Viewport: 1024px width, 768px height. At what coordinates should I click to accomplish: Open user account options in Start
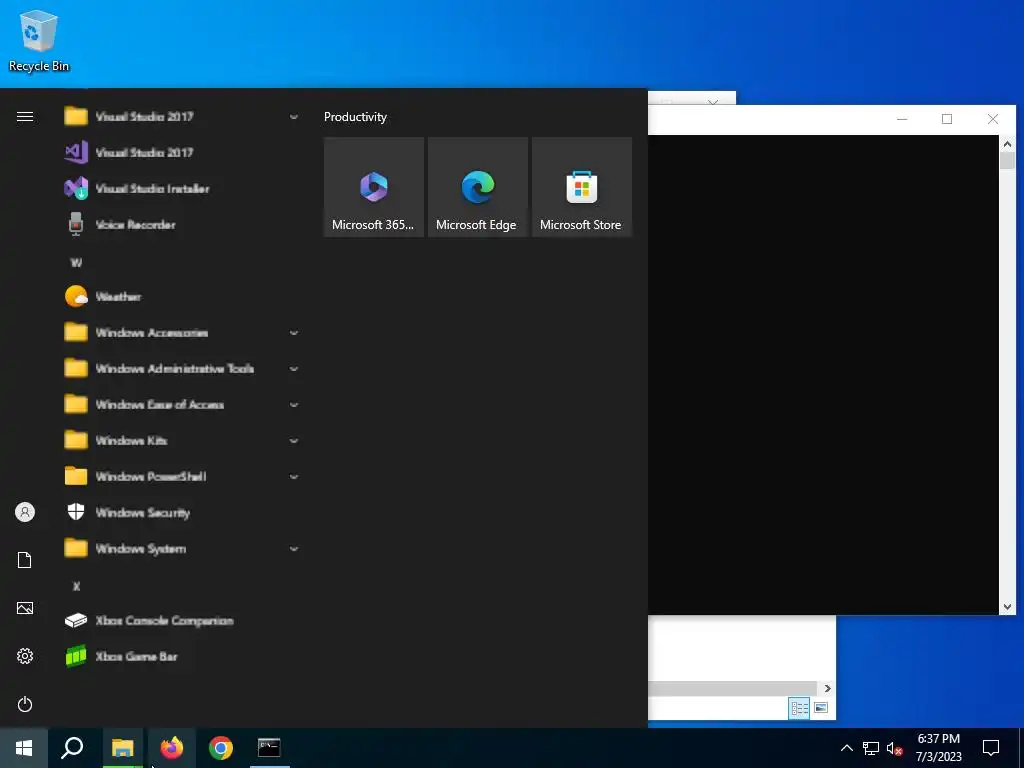click(x=25, y=512)
